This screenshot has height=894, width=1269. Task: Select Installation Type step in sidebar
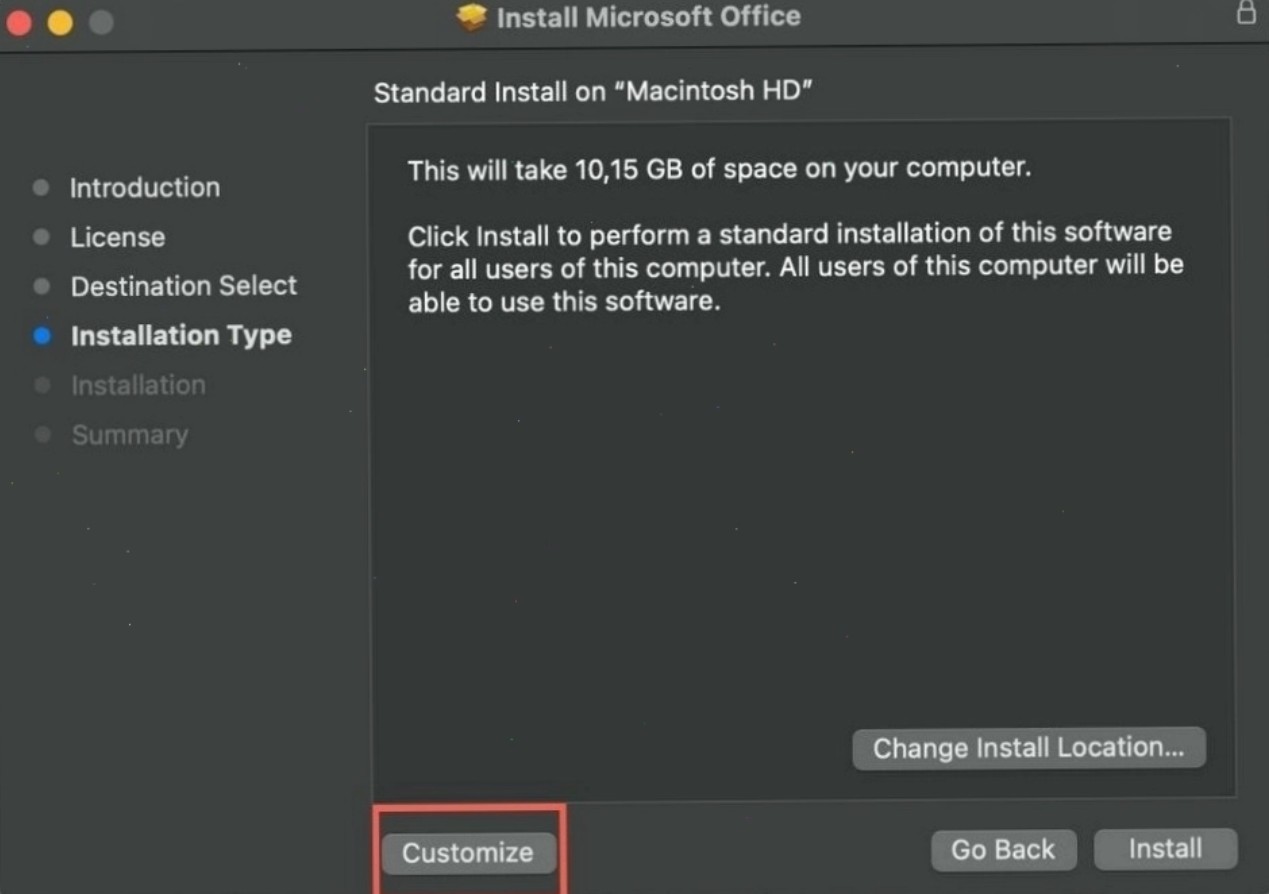[x=181, y=335]
